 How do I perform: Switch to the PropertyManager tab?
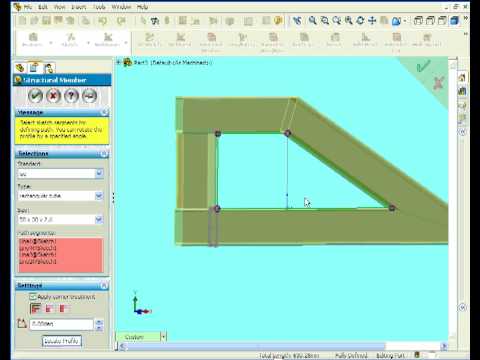tap(34, 67)
